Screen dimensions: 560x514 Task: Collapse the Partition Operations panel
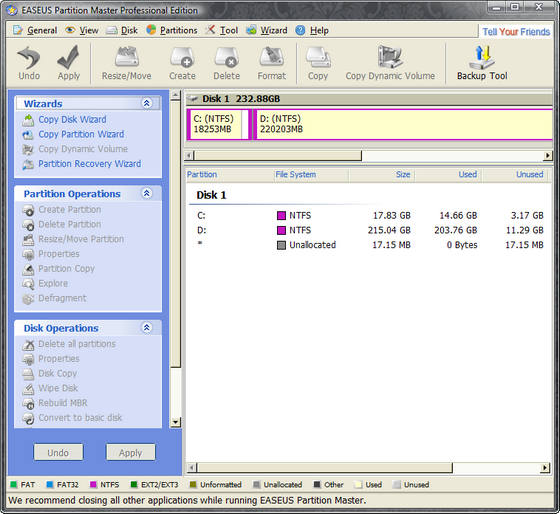[146, 193]
